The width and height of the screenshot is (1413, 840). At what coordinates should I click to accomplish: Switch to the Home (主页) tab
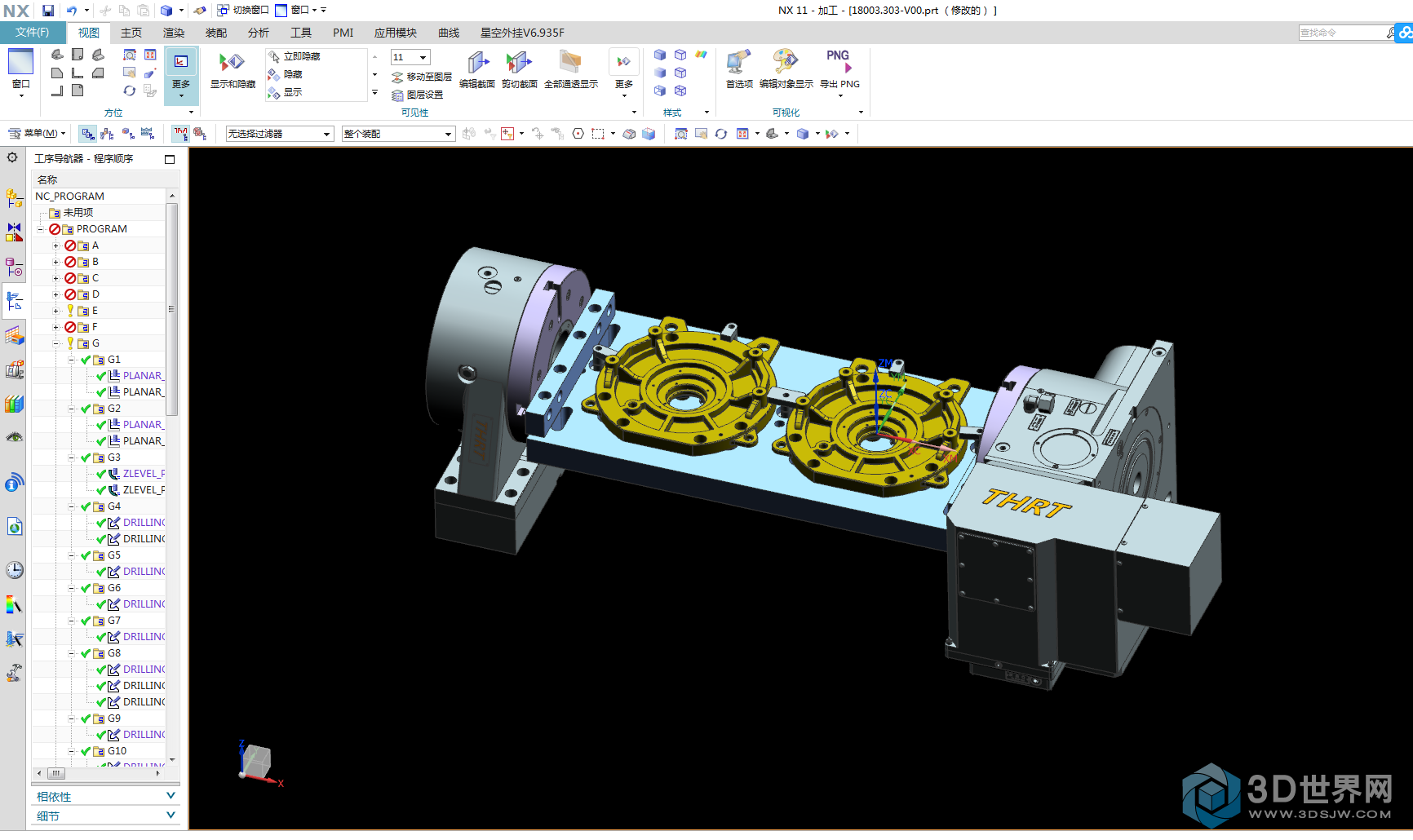[x=131, y=33]
